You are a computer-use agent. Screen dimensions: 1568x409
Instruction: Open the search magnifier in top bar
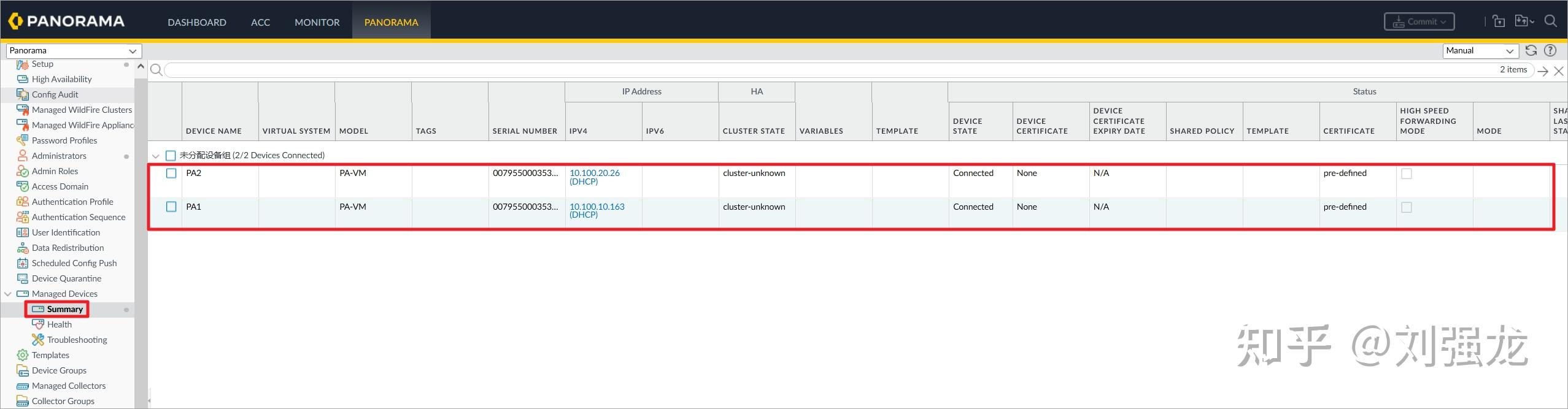click(x=1550, y=21)
